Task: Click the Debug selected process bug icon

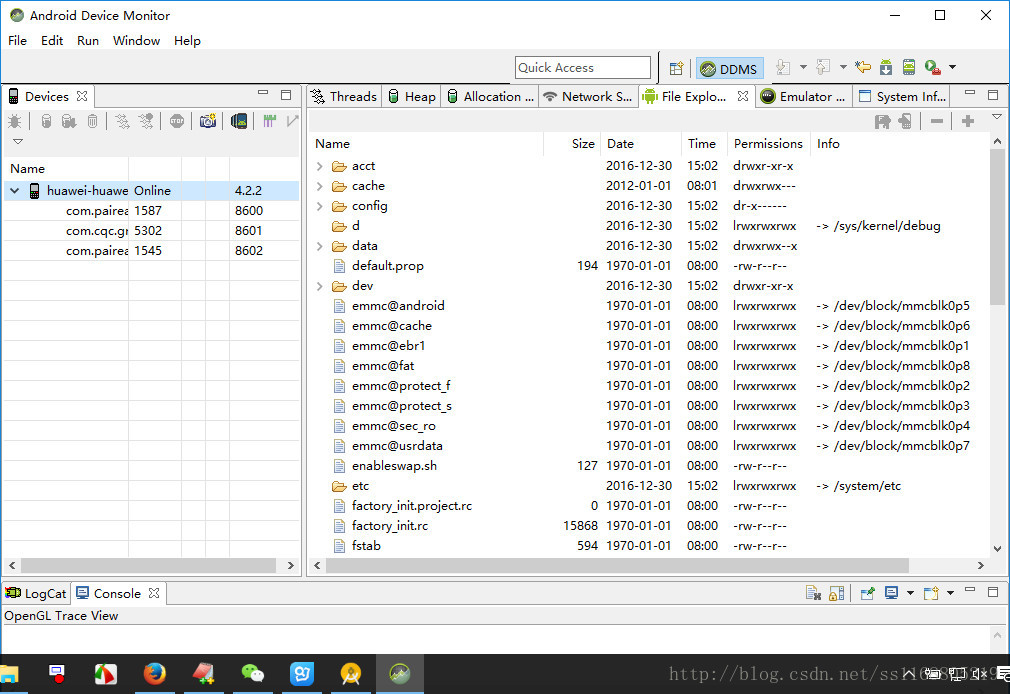Action: pos(14,121)
